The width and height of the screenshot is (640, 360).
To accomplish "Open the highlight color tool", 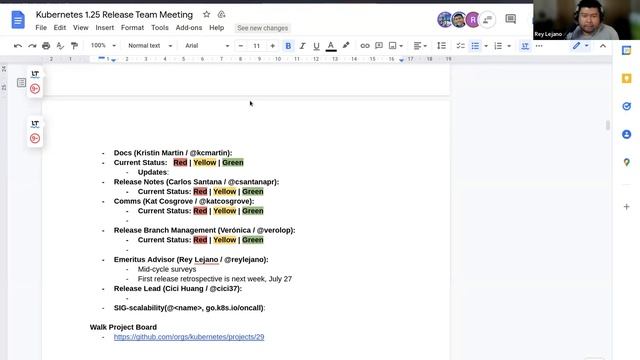I will [346, 46].
